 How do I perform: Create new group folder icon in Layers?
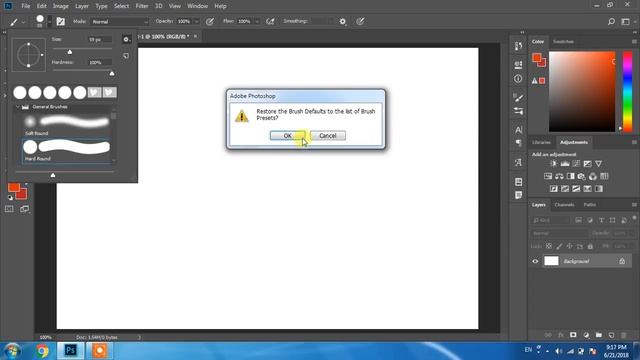pyautogui.click(x=599, y=335)
